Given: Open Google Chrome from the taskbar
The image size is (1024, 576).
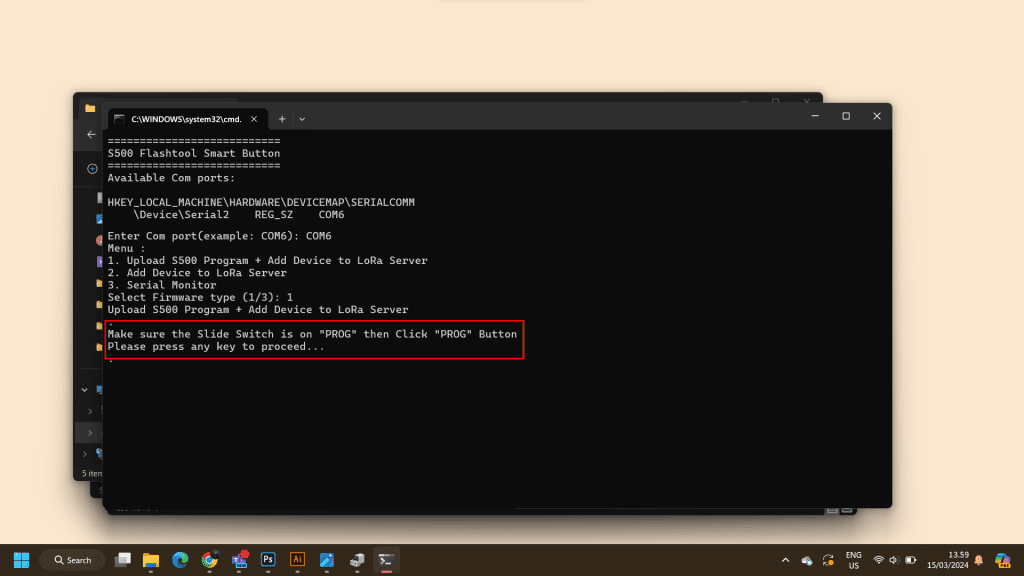Looking at the screenshot, I should pos(209,560).
